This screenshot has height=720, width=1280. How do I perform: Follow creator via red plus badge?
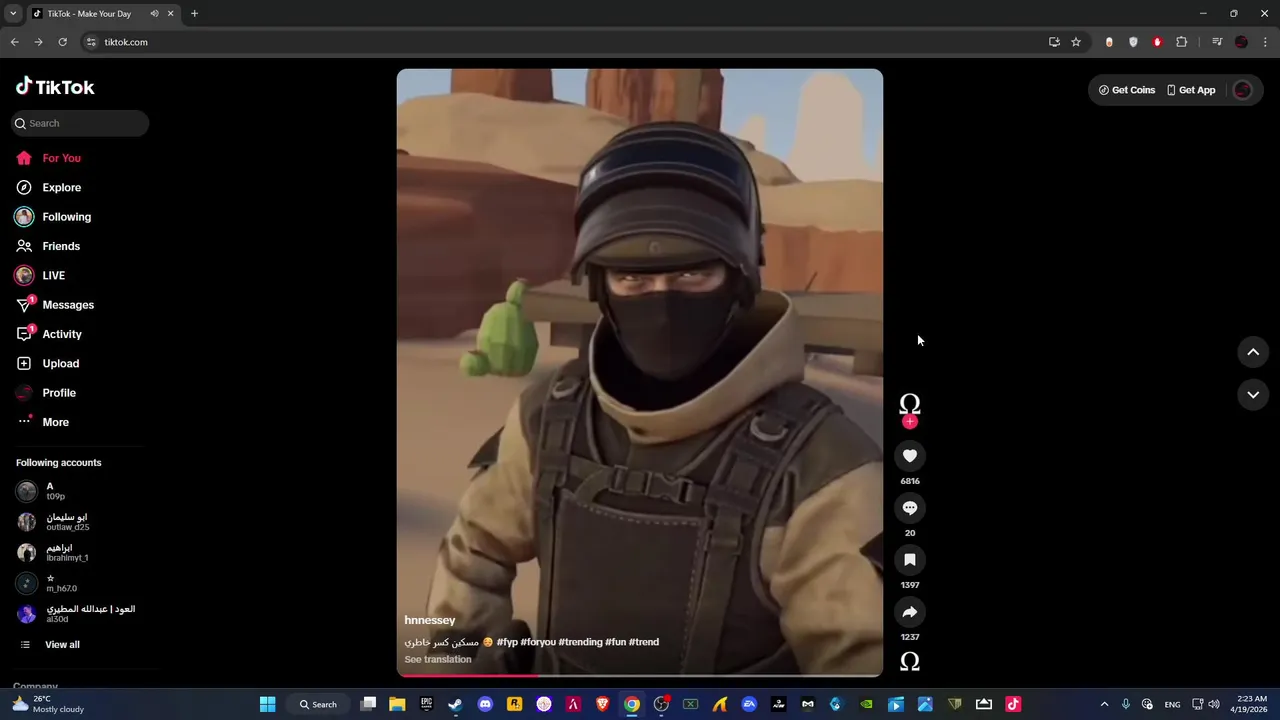(909, 421)
